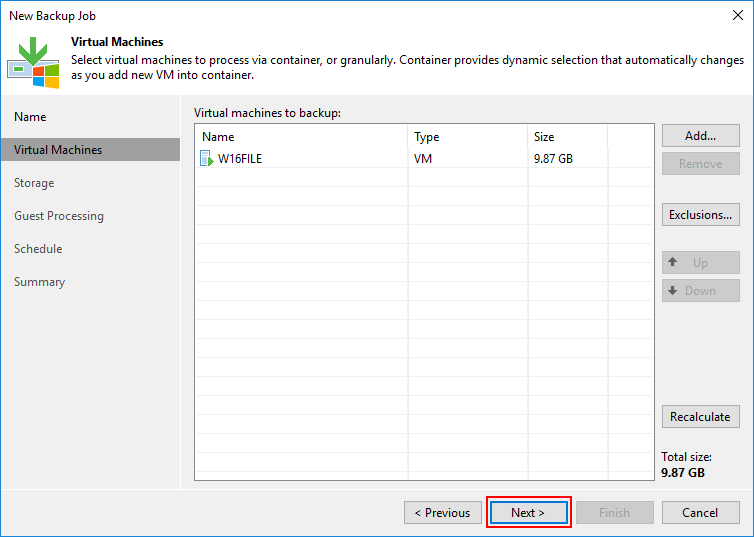Go back with the Previous button
The width and height of the screenshot is (754, 537).
click(443, 513)
